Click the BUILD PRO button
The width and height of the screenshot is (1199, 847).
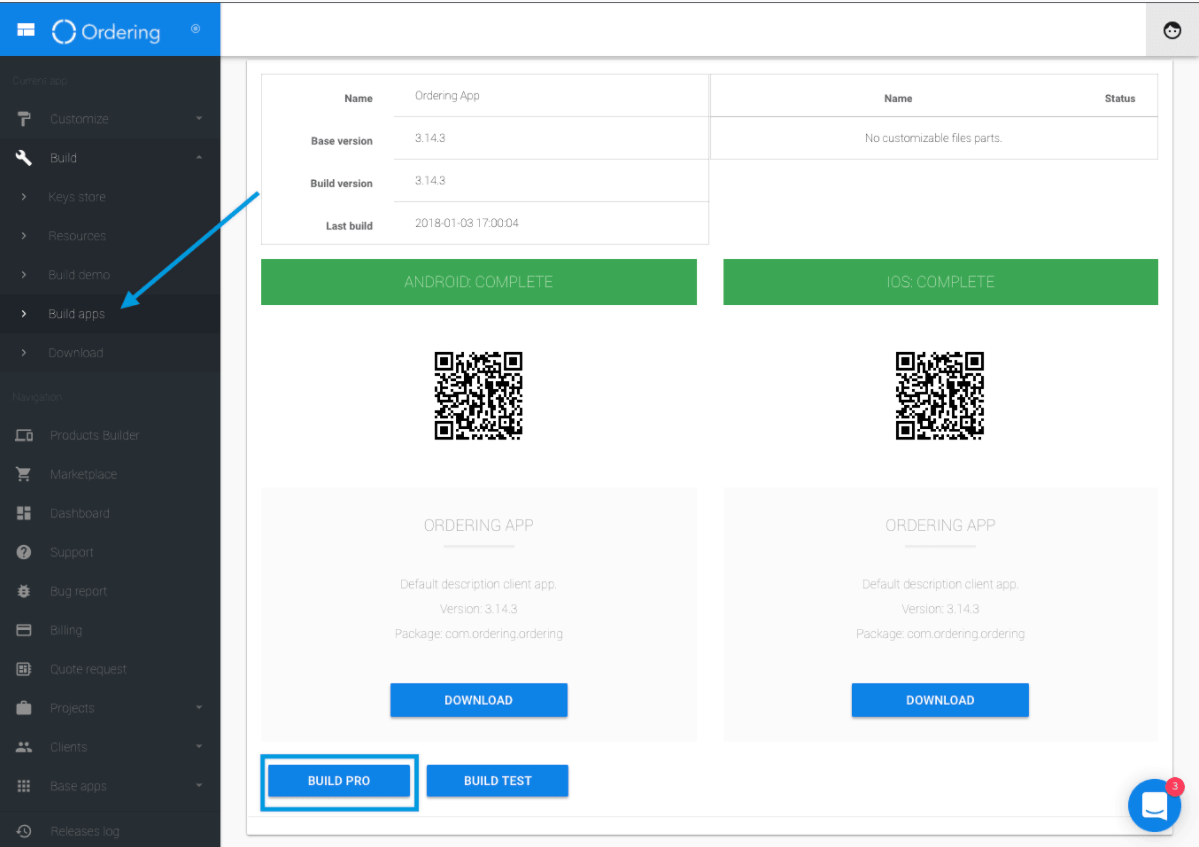click(x=339, y=781)
